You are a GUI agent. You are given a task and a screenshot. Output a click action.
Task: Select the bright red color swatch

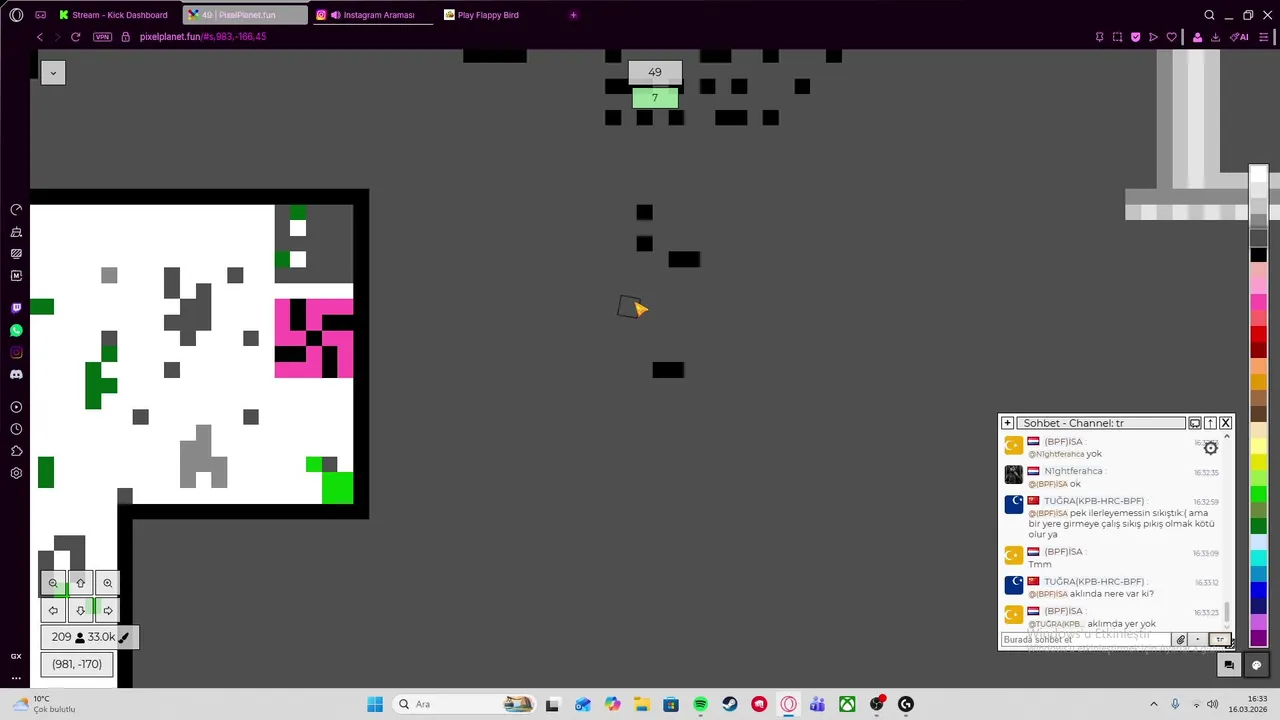pyautogui.click(x=1259, y=333)
